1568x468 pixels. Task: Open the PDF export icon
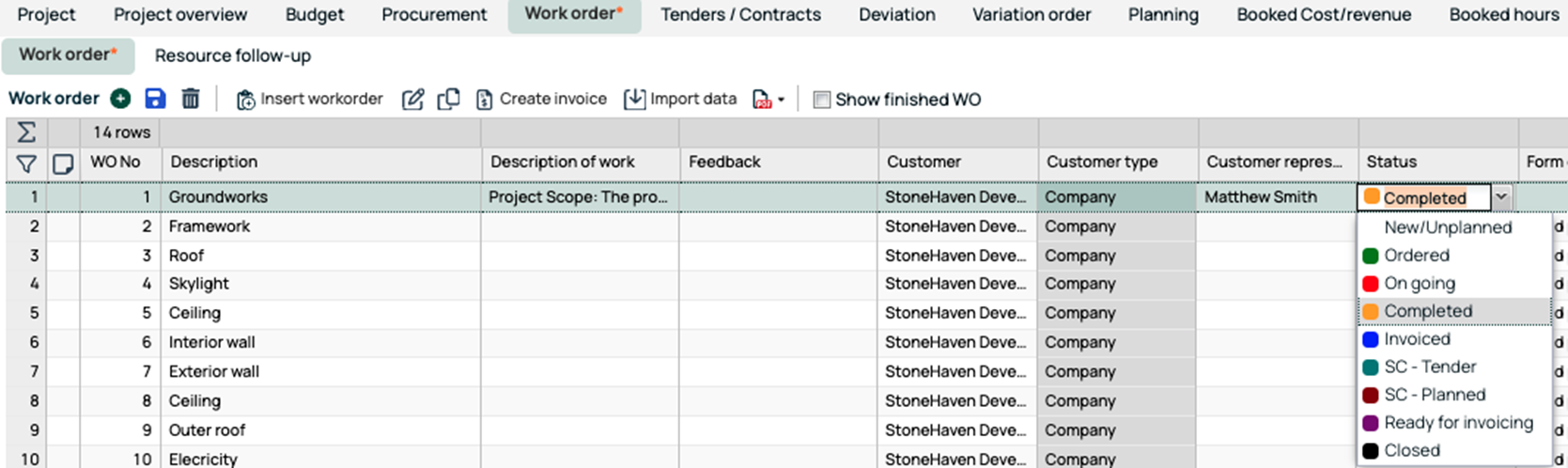762,100
